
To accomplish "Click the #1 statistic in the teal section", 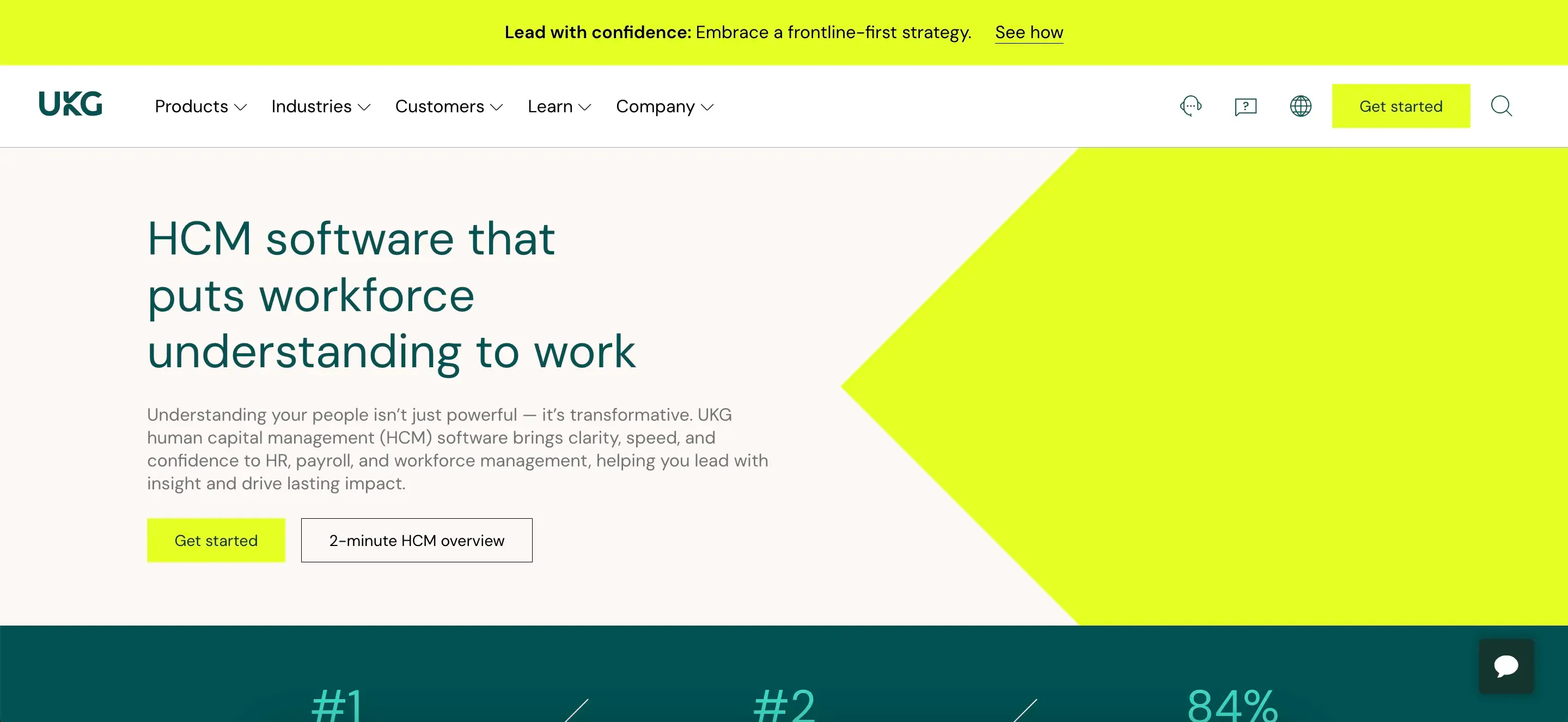I will (337, 706).
